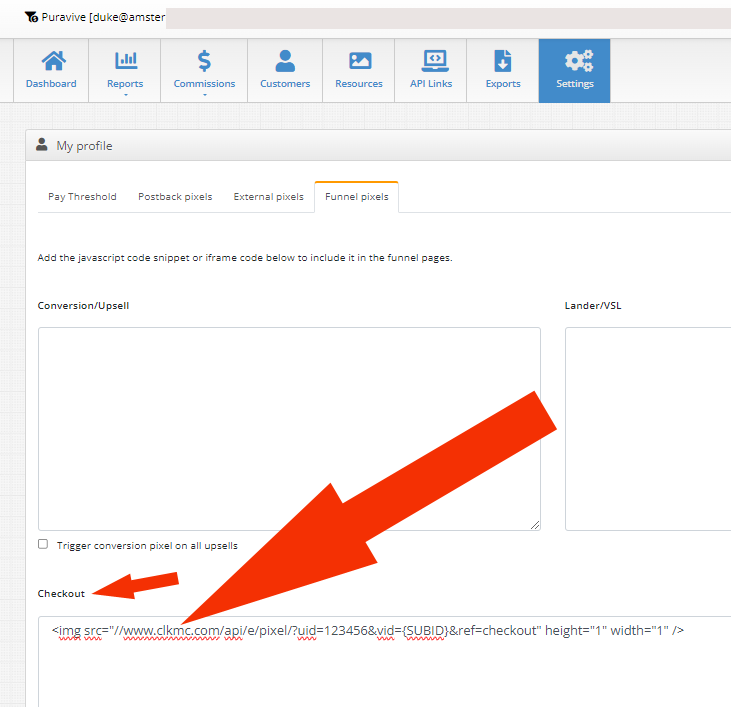Switch to the External pixels tab

click(x=269, y=197)
